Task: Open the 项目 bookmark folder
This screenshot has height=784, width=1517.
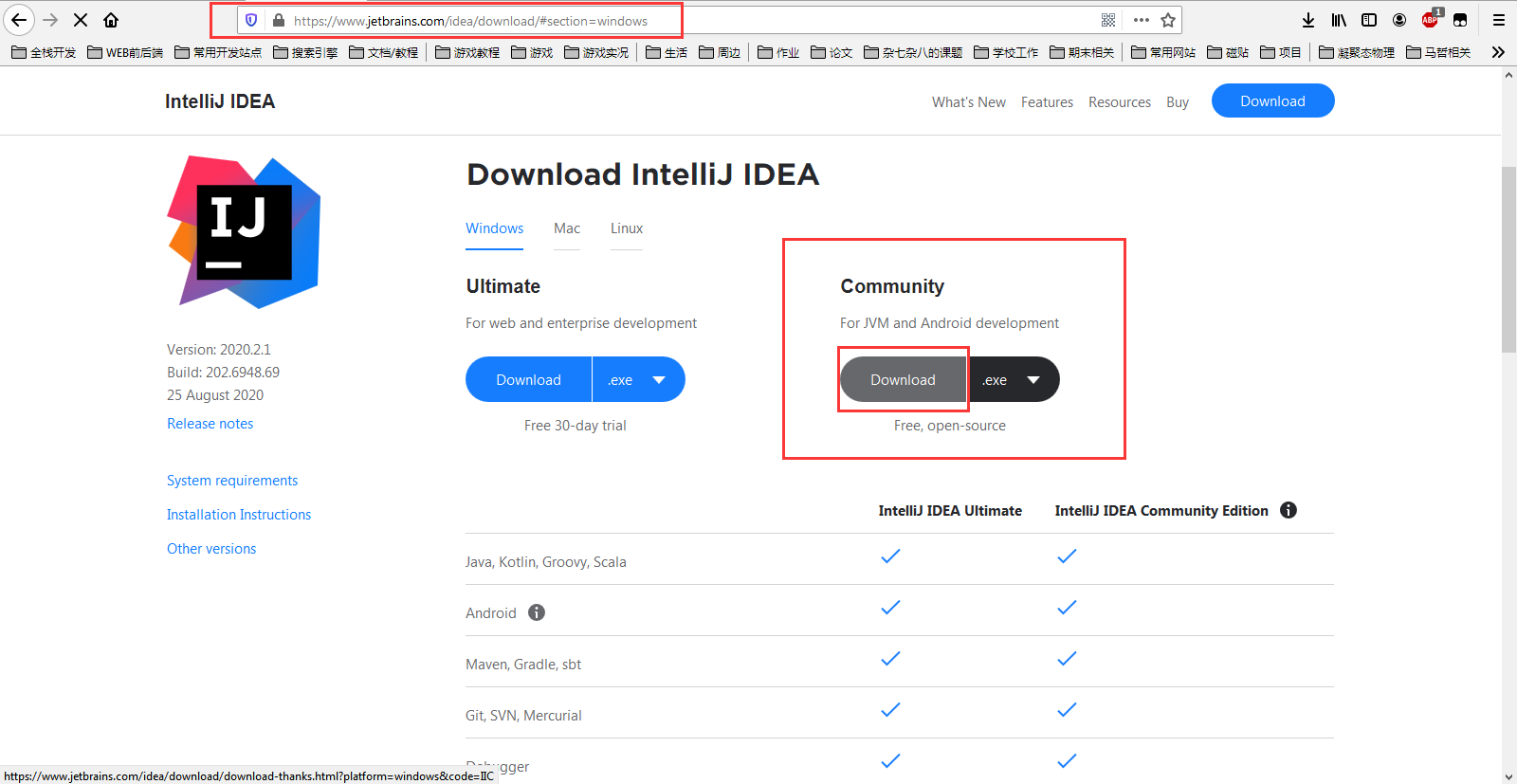Action: pyautogui.click(x=1281, y=52)
